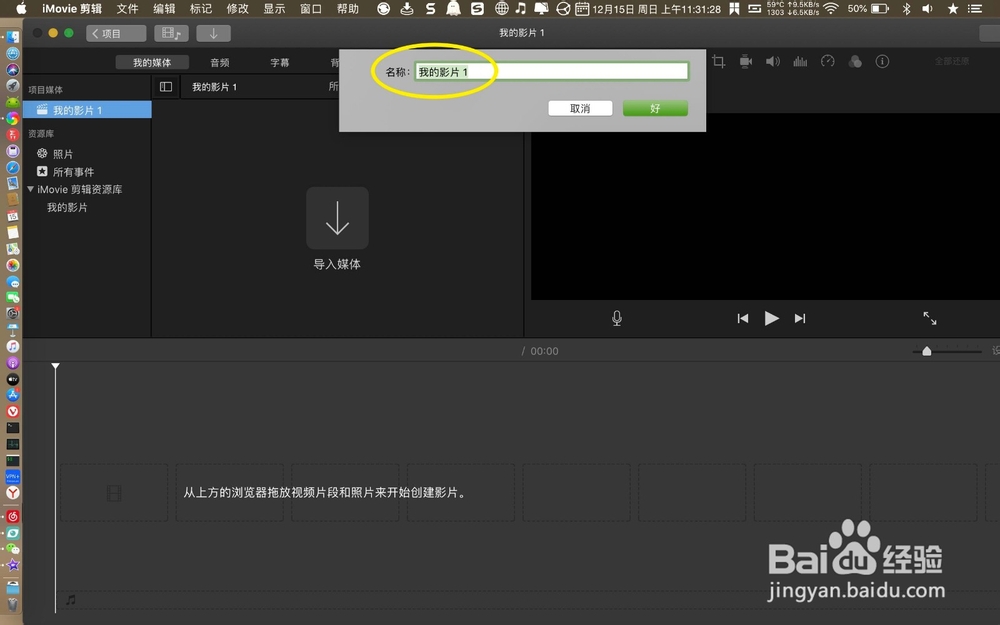Enter full screen playback arrows icon

point(930,318)
